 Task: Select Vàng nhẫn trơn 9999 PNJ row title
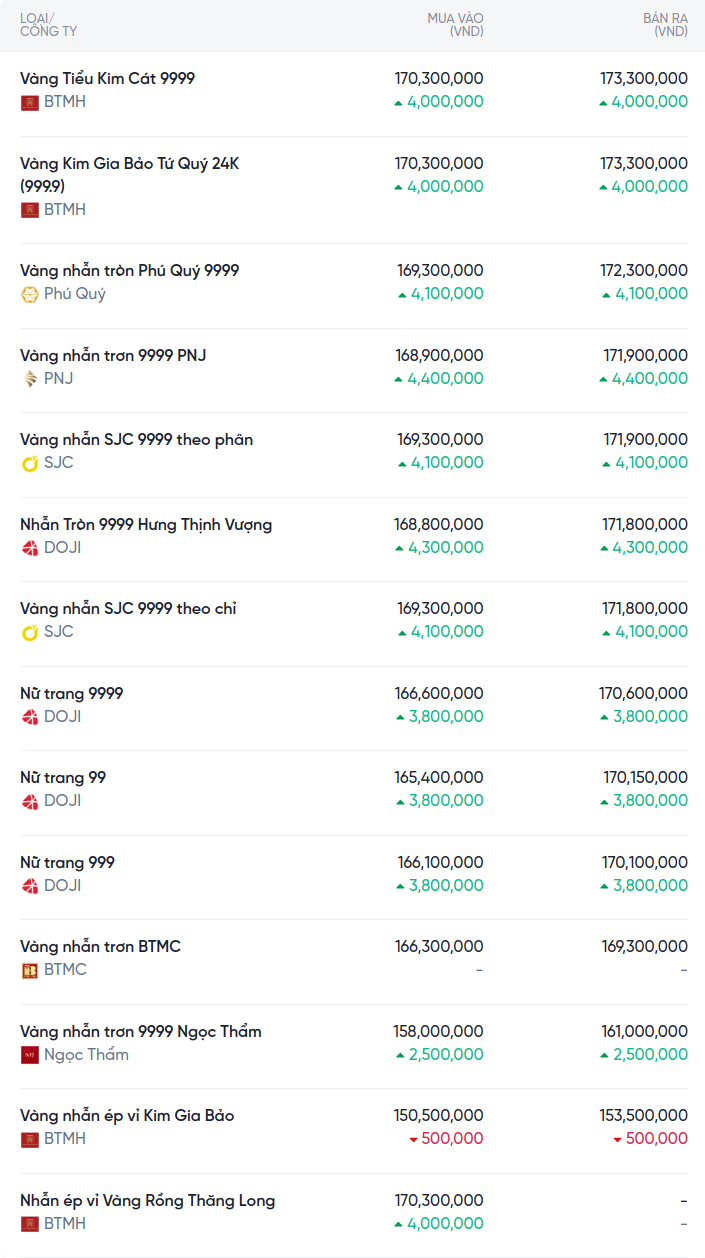click(113, 355)
